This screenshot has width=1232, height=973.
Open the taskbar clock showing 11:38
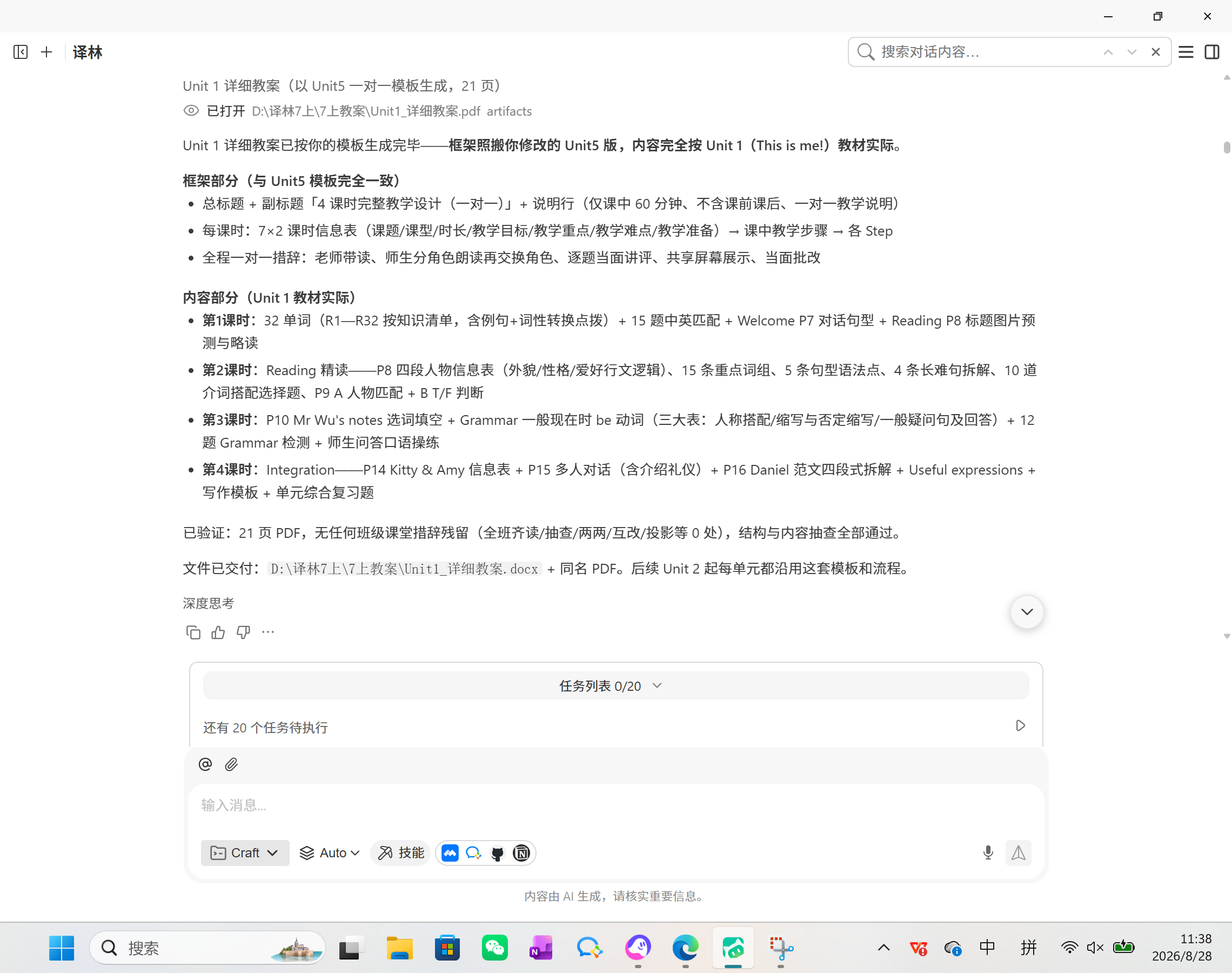[x=1182, y=948]
